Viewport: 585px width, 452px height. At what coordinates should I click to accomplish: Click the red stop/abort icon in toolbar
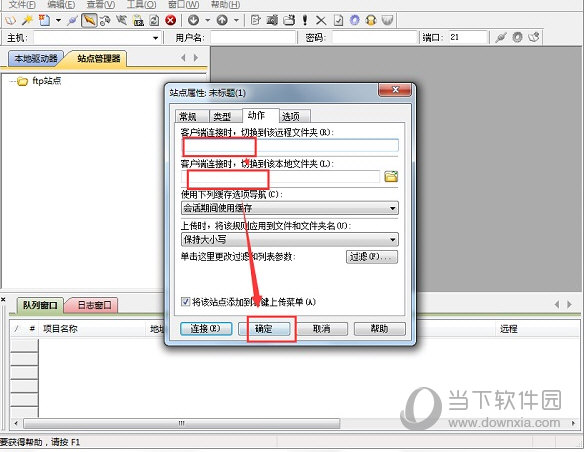click(171, 20)
